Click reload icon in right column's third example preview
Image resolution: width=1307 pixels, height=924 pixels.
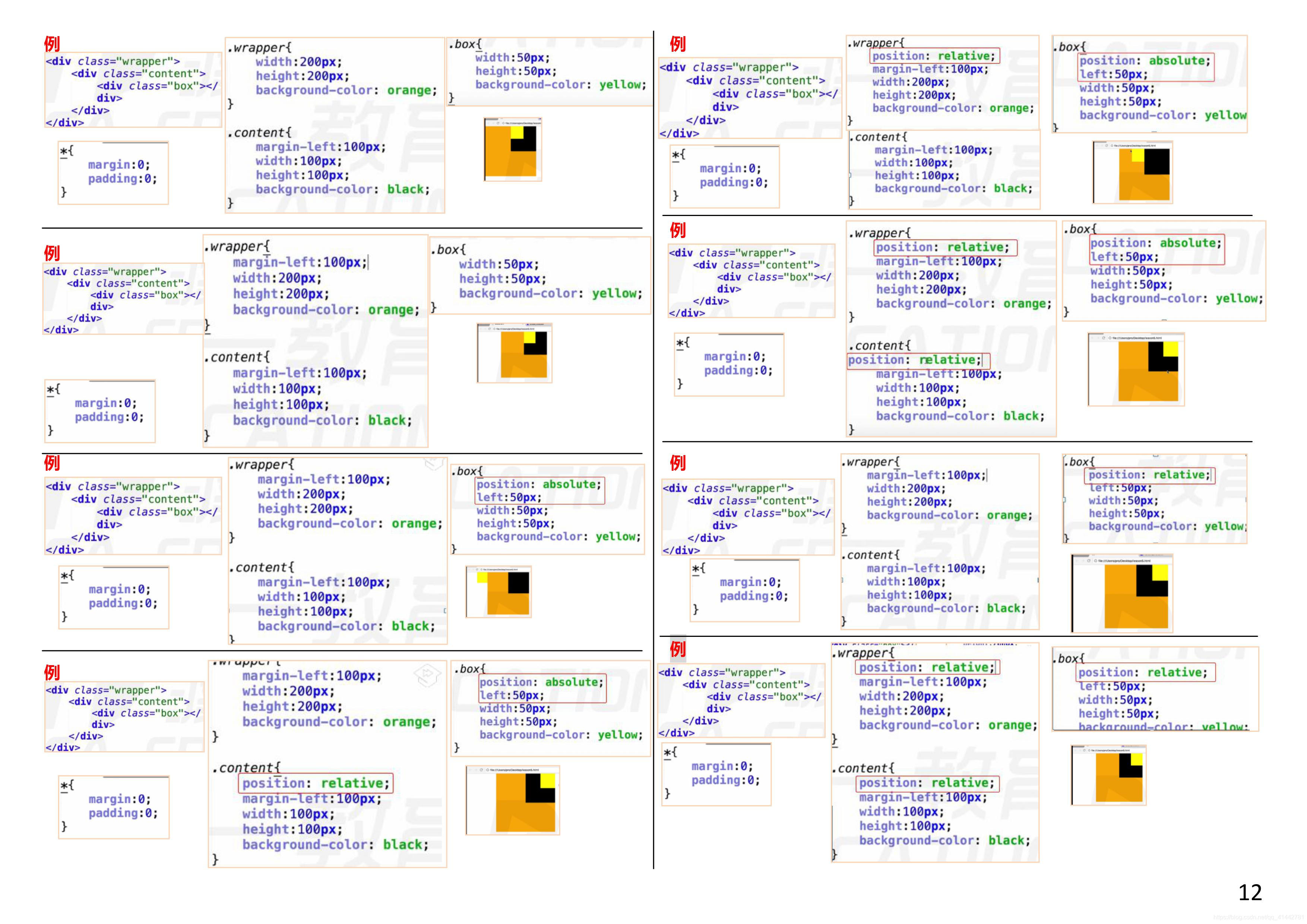coord(1089,561)
